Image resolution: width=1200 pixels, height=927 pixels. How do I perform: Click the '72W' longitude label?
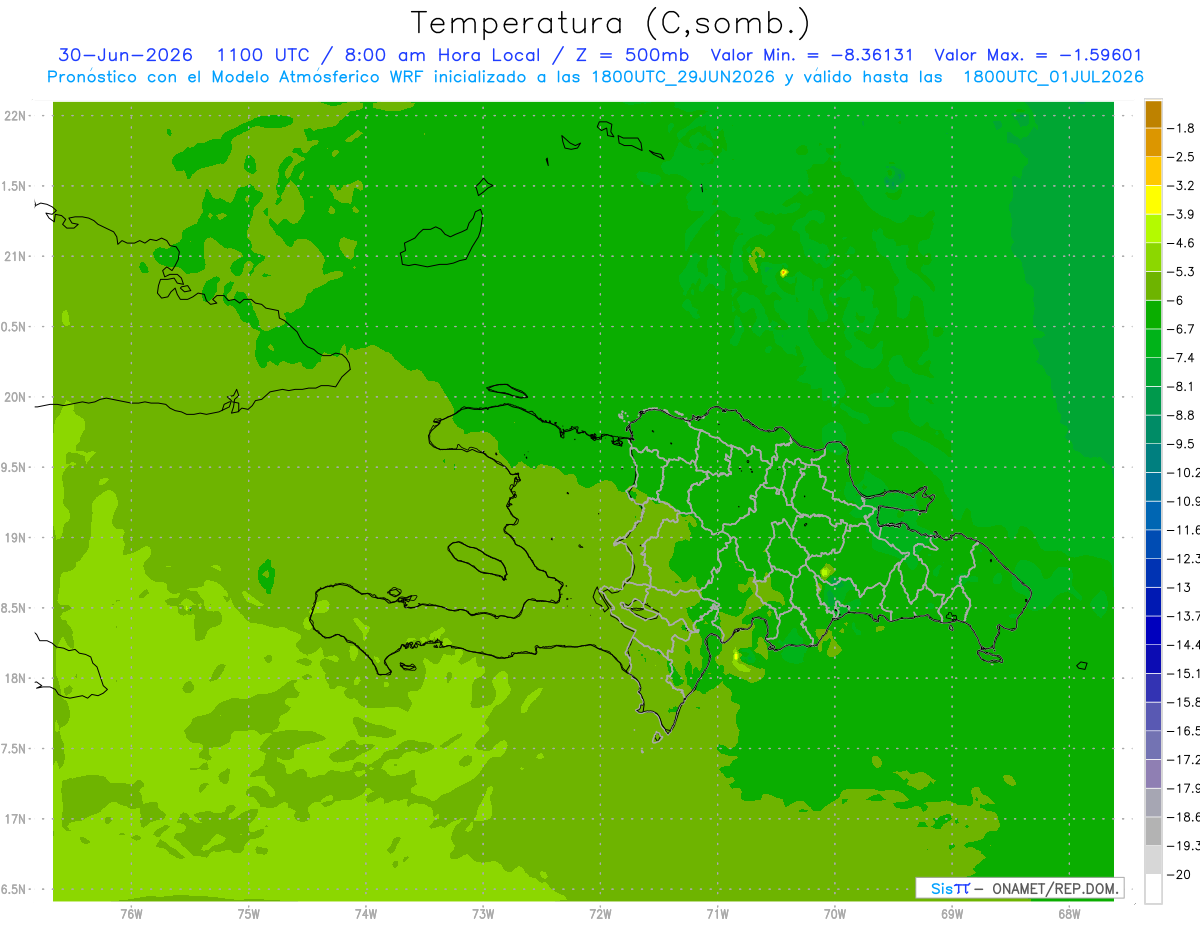tap(600, 913)
